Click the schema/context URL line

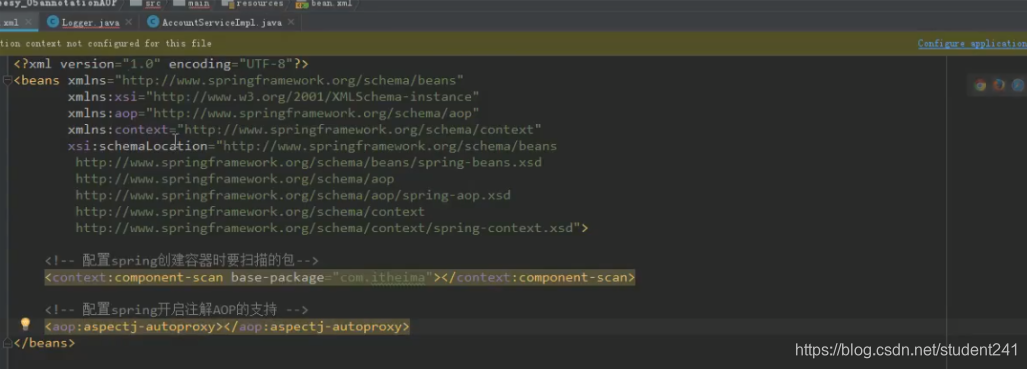click(250, 212)
